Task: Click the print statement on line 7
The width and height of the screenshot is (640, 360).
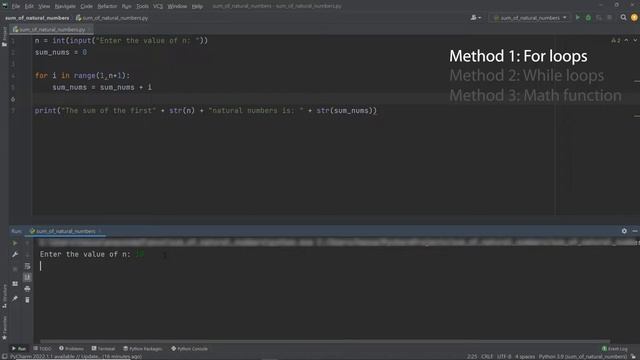Action: (206, 111)
